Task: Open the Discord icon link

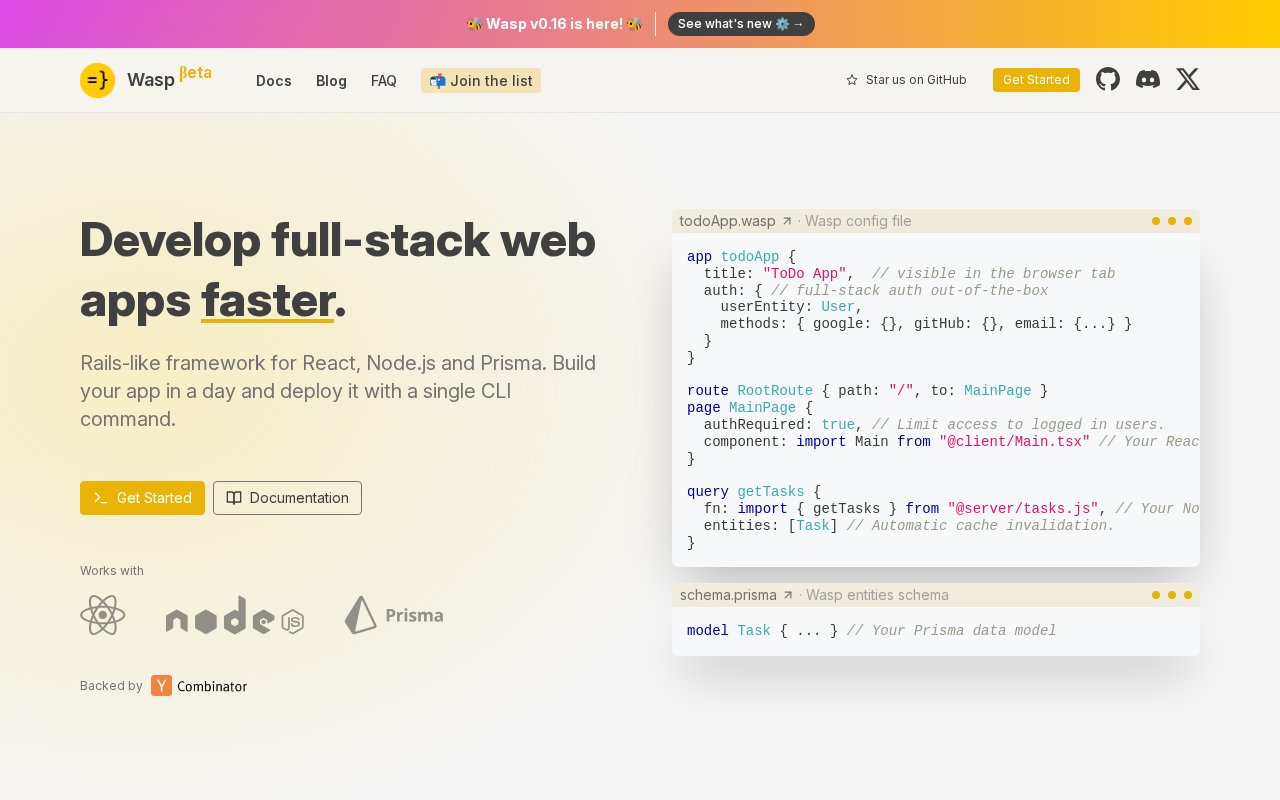Action: point(1148,79)
